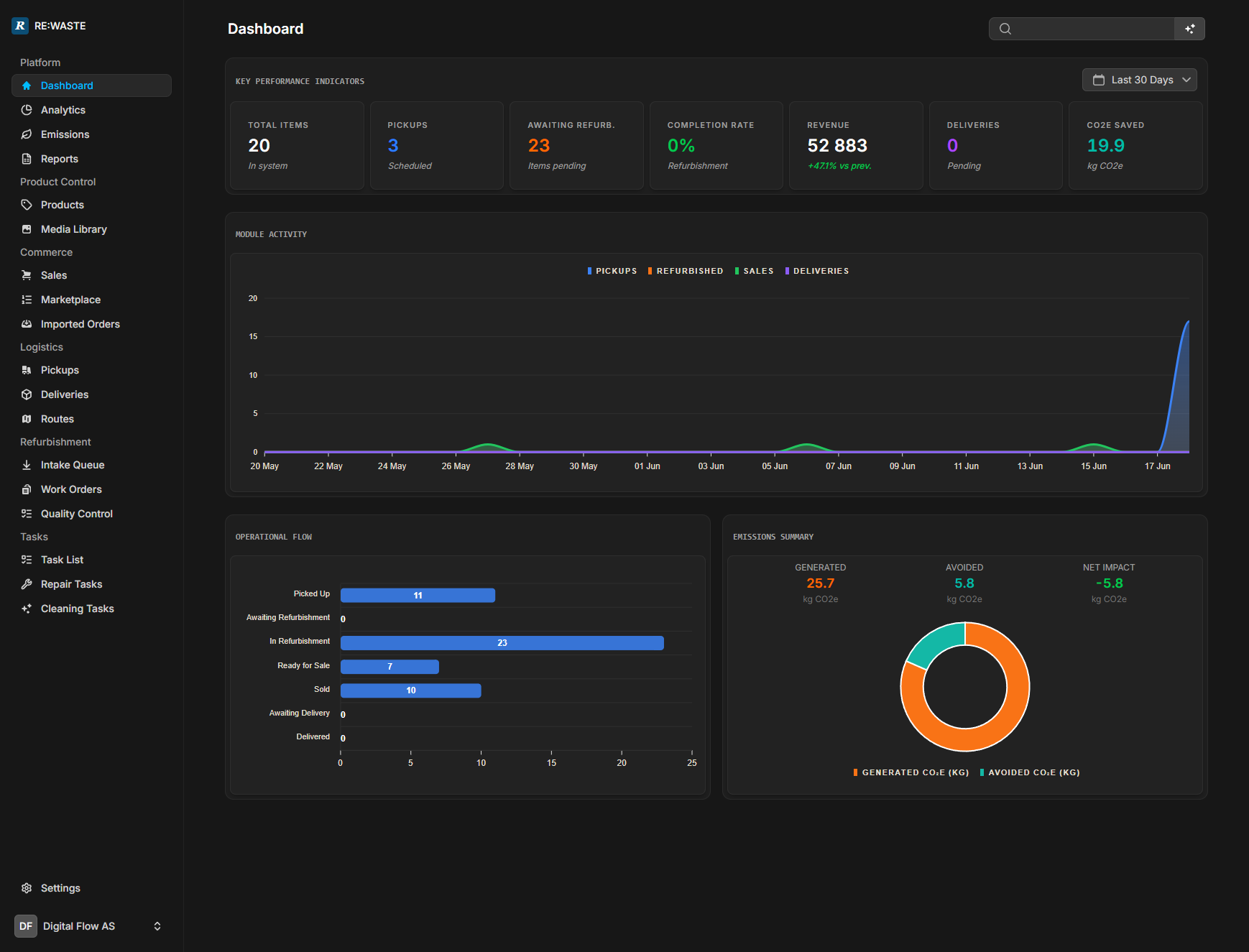Click the Dashboard home icon

[27, 86]
